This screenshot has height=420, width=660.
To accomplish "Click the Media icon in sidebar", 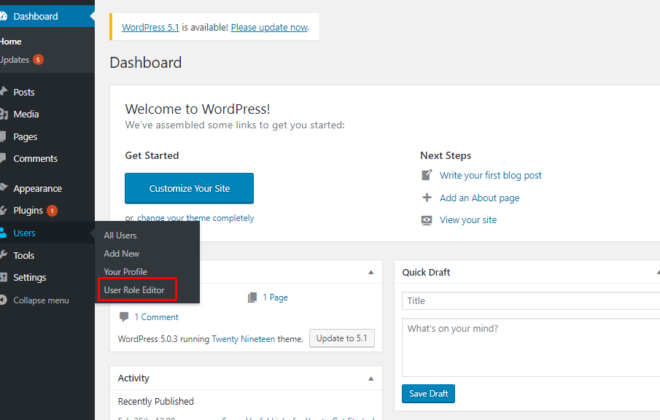I will pyautogui.click(x=4, y=114).
